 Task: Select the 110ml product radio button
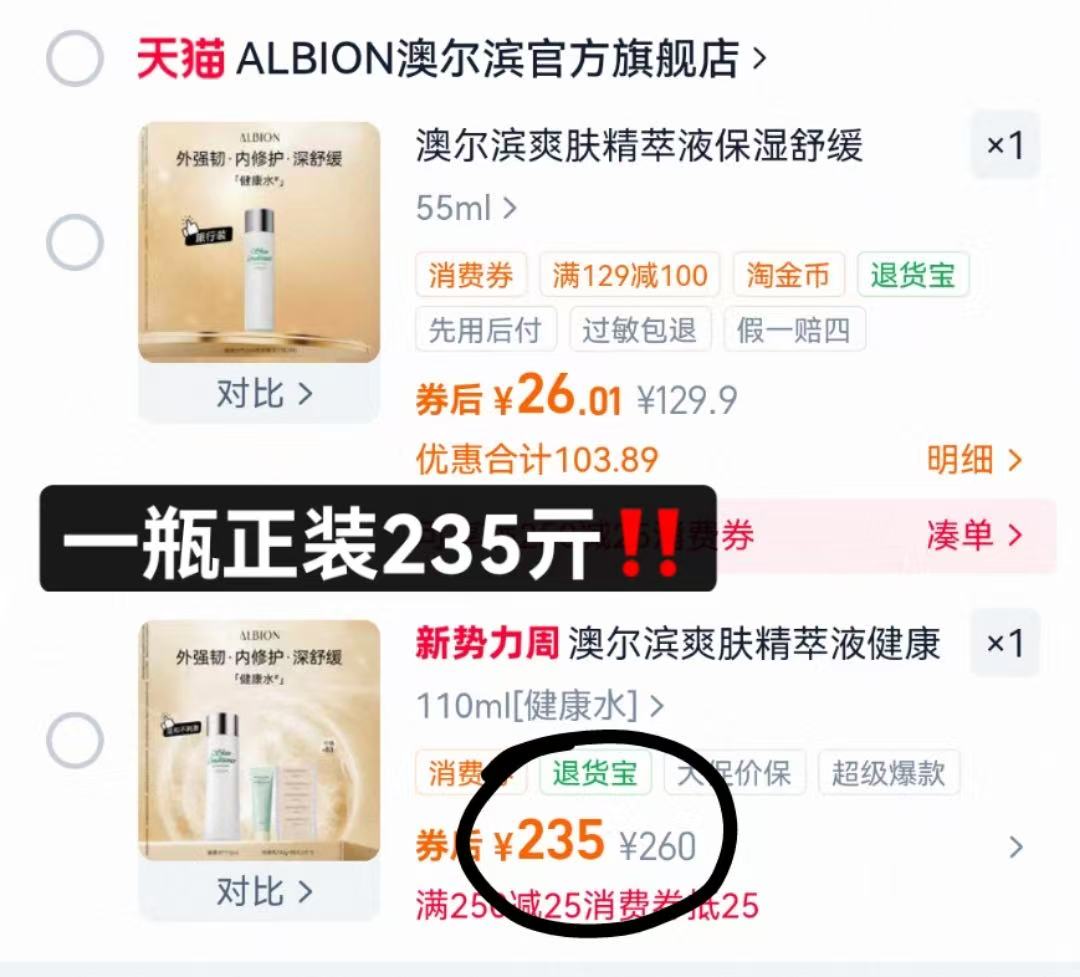(x=75, y=740)
